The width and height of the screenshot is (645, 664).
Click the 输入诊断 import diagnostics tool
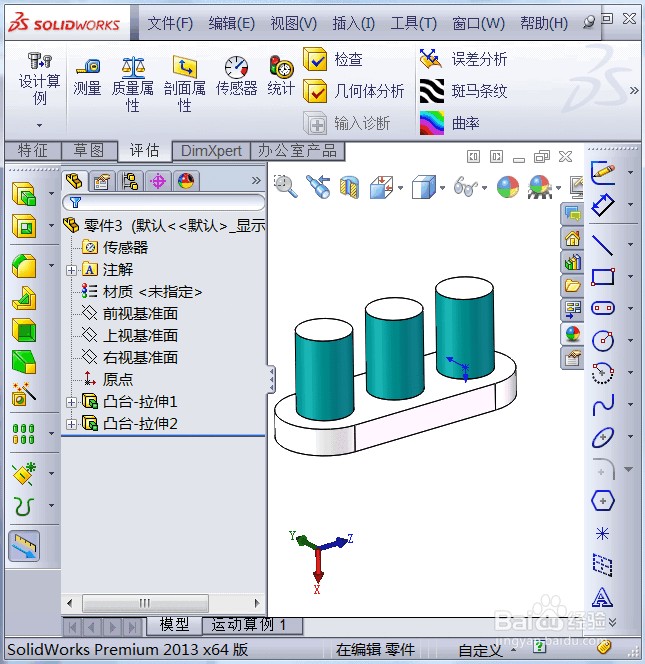point(346,123)
